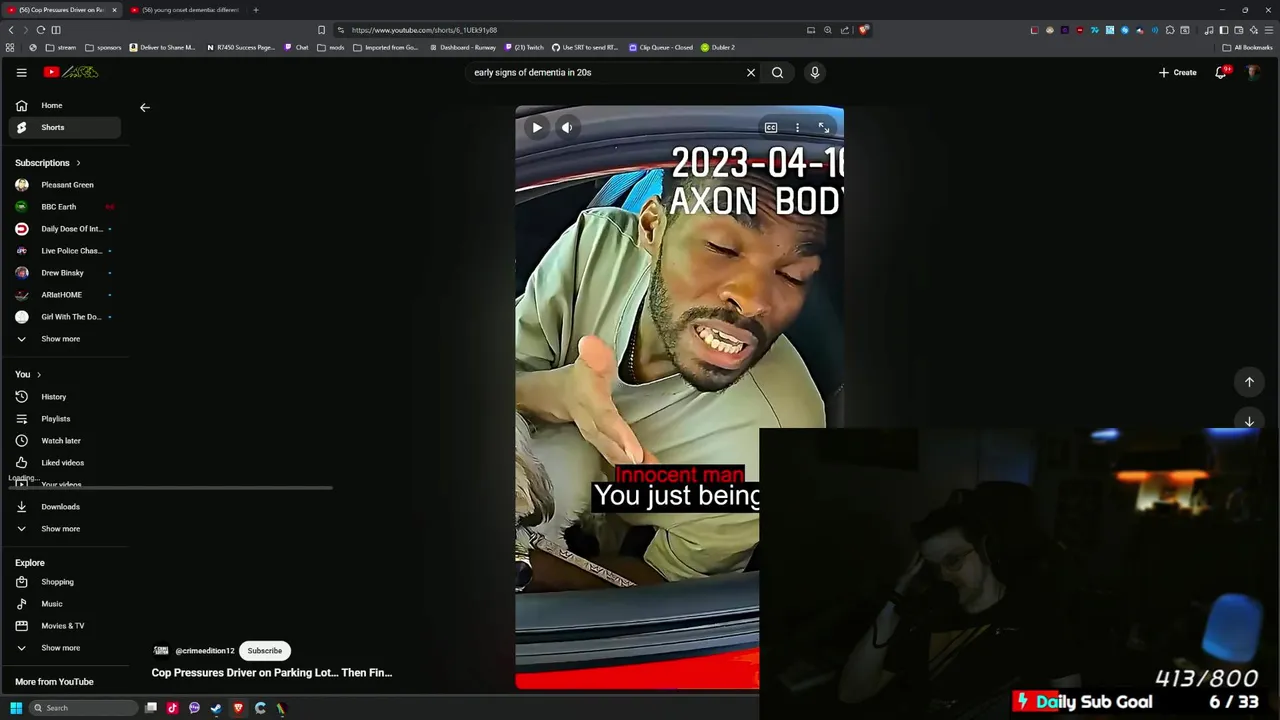Click the Windows taskbar Search box
Viewport: 1280px width, 720px height.
(x=83, y=708)
